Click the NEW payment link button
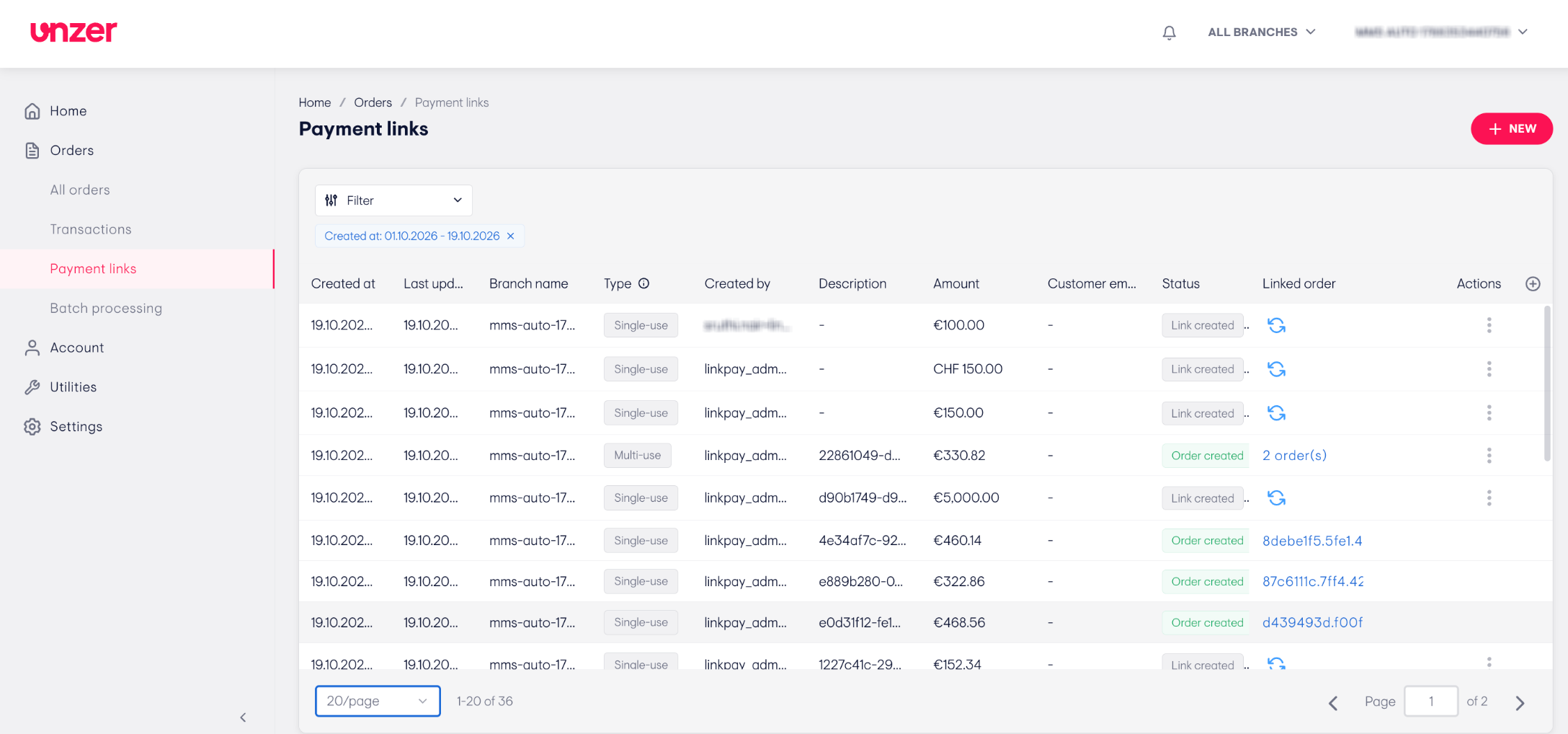 coord(1512,128)
